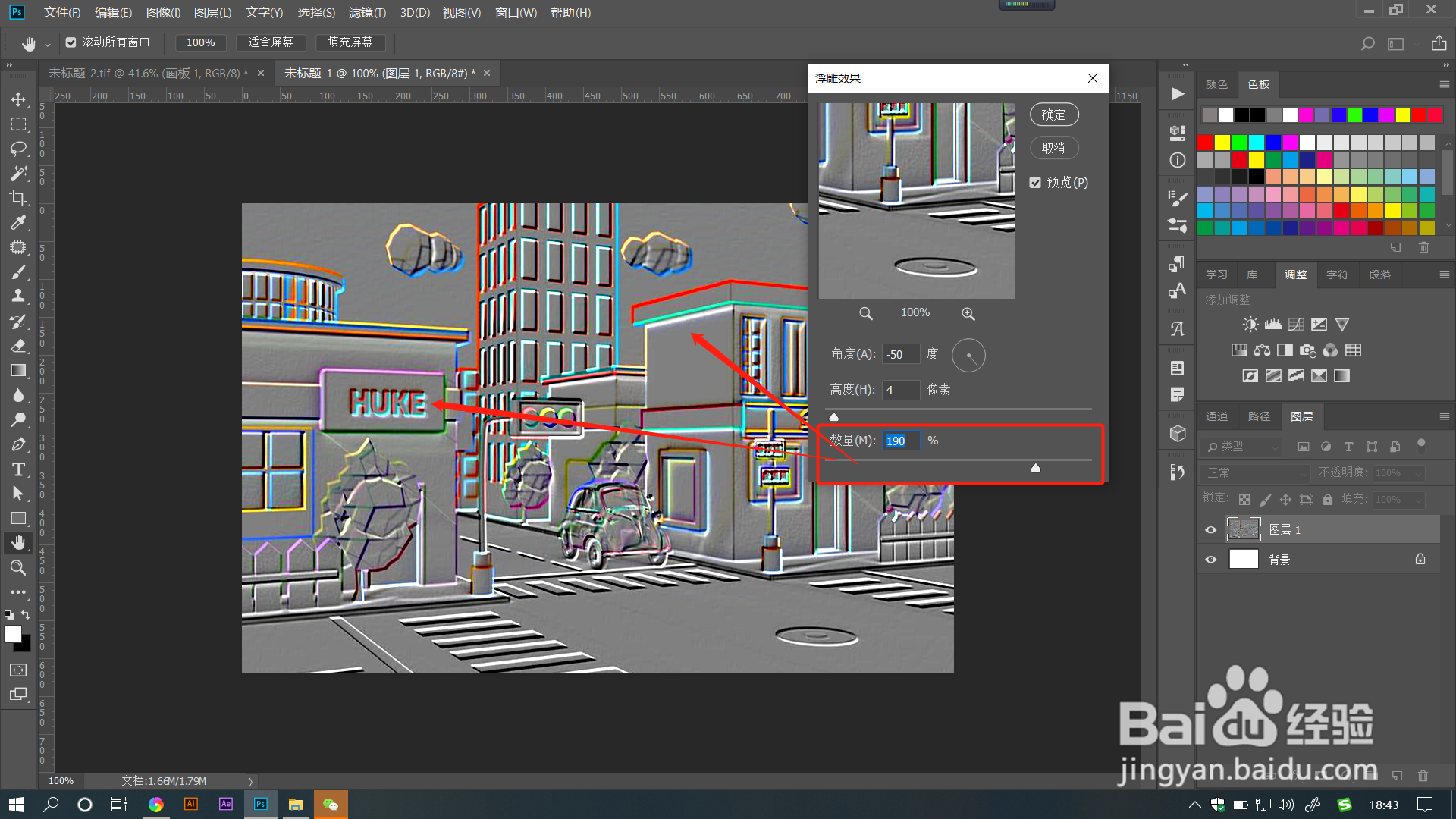Screen dimensions: 1456x819
Task: Toggle 滚动所有窗口 checkbox
Action: 71,42
